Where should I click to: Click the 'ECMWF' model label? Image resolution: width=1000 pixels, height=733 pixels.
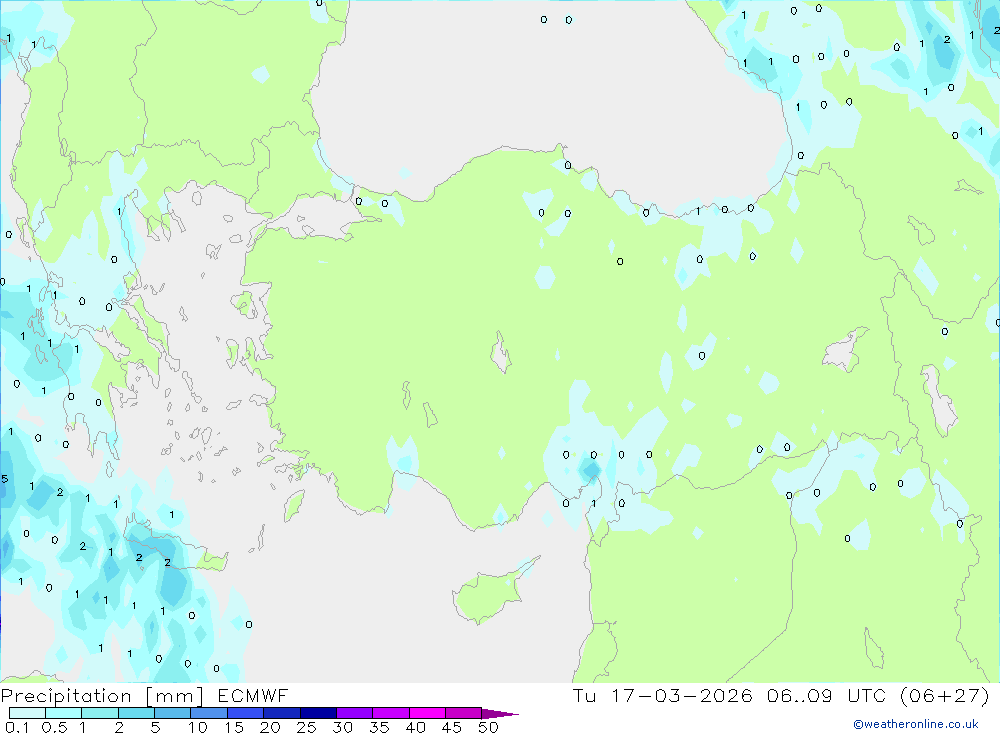[x=253, y=695]
